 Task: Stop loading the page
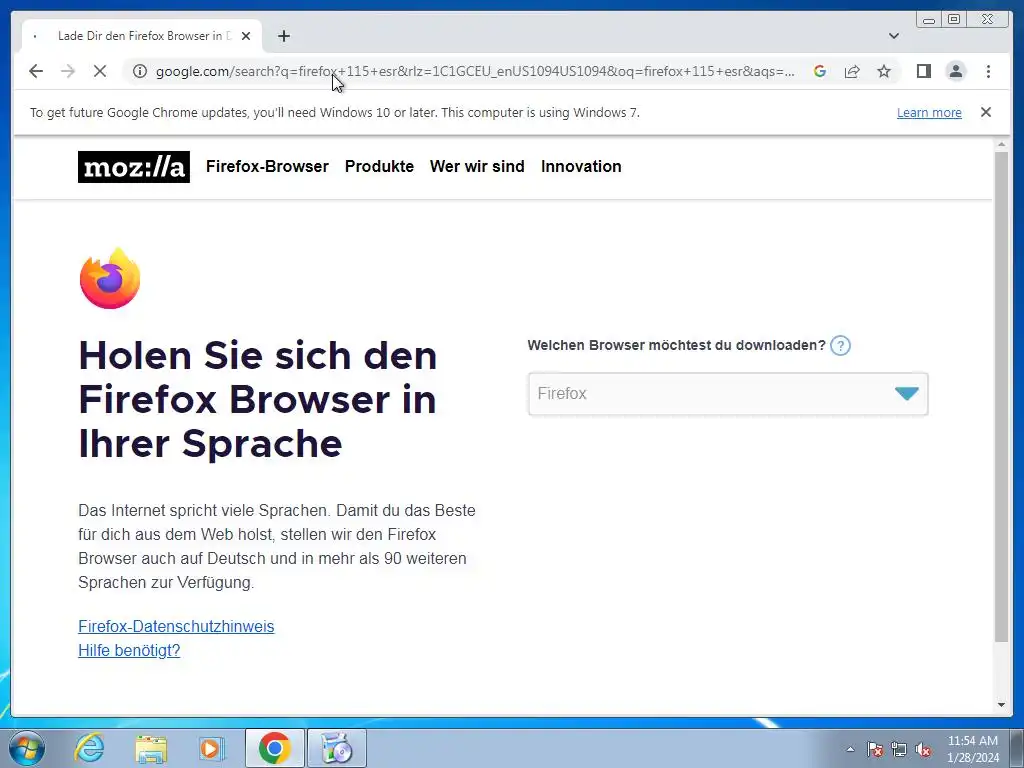[100, 71]
